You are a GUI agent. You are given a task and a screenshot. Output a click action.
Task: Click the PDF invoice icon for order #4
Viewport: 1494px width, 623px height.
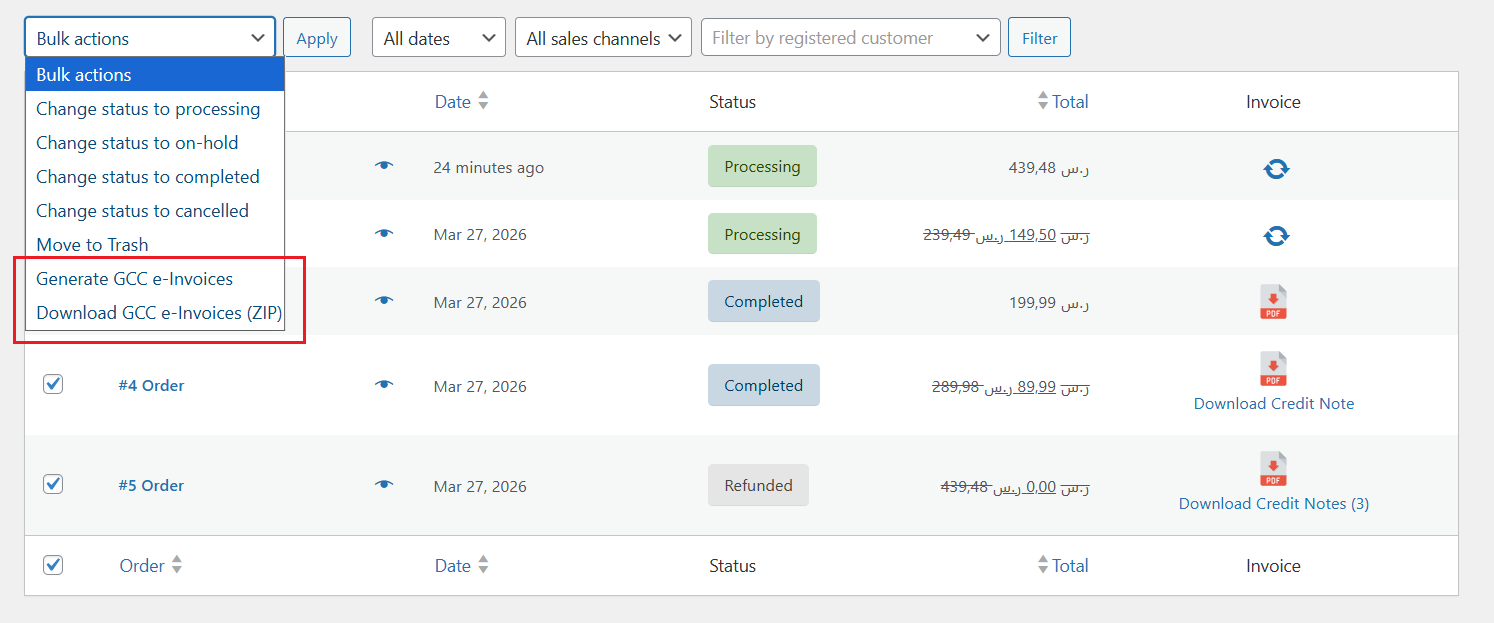1273,369
